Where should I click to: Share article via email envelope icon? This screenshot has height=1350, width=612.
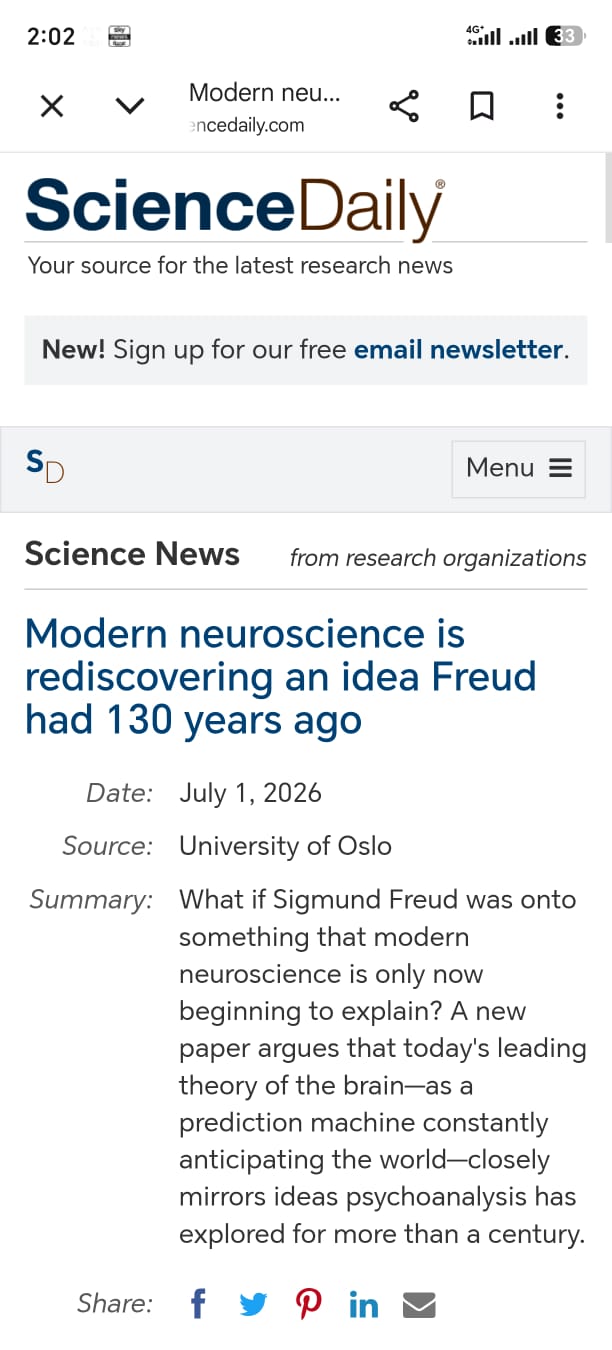click(x=419, y=1305)
